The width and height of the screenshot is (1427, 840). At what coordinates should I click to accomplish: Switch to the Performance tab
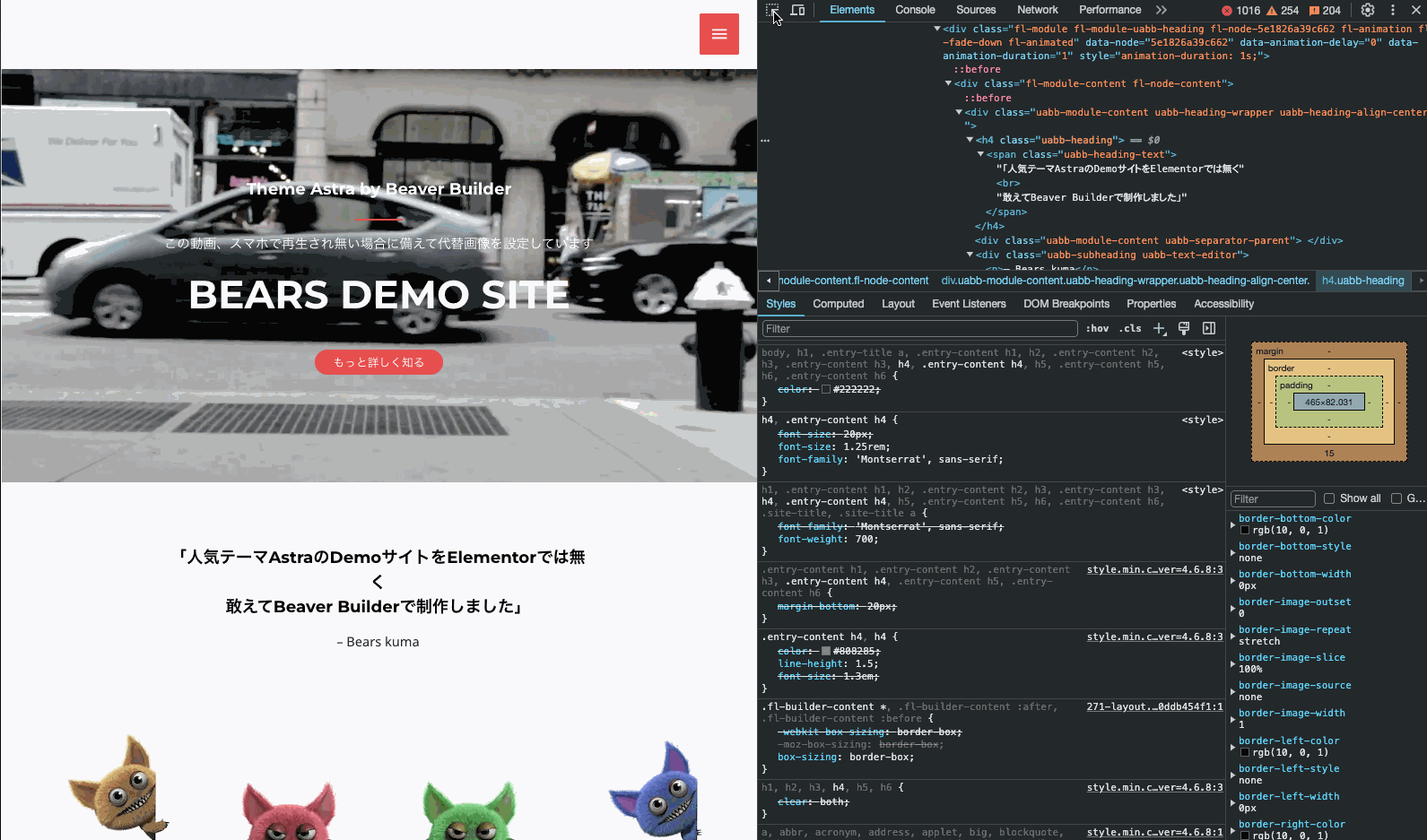(x=1109, y=10)
